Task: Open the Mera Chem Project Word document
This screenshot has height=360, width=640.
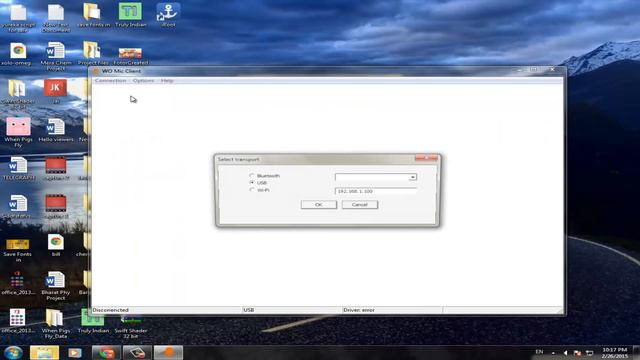Action: tap(56, 56)
